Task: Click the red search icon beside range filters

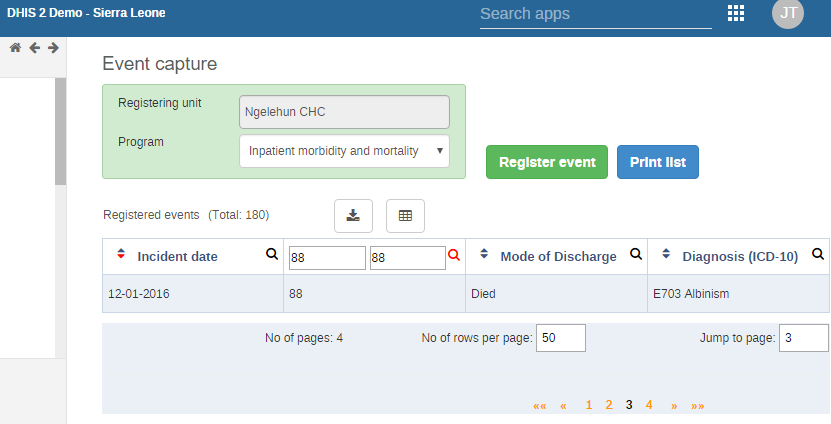Action: click(x=454, y=256)
